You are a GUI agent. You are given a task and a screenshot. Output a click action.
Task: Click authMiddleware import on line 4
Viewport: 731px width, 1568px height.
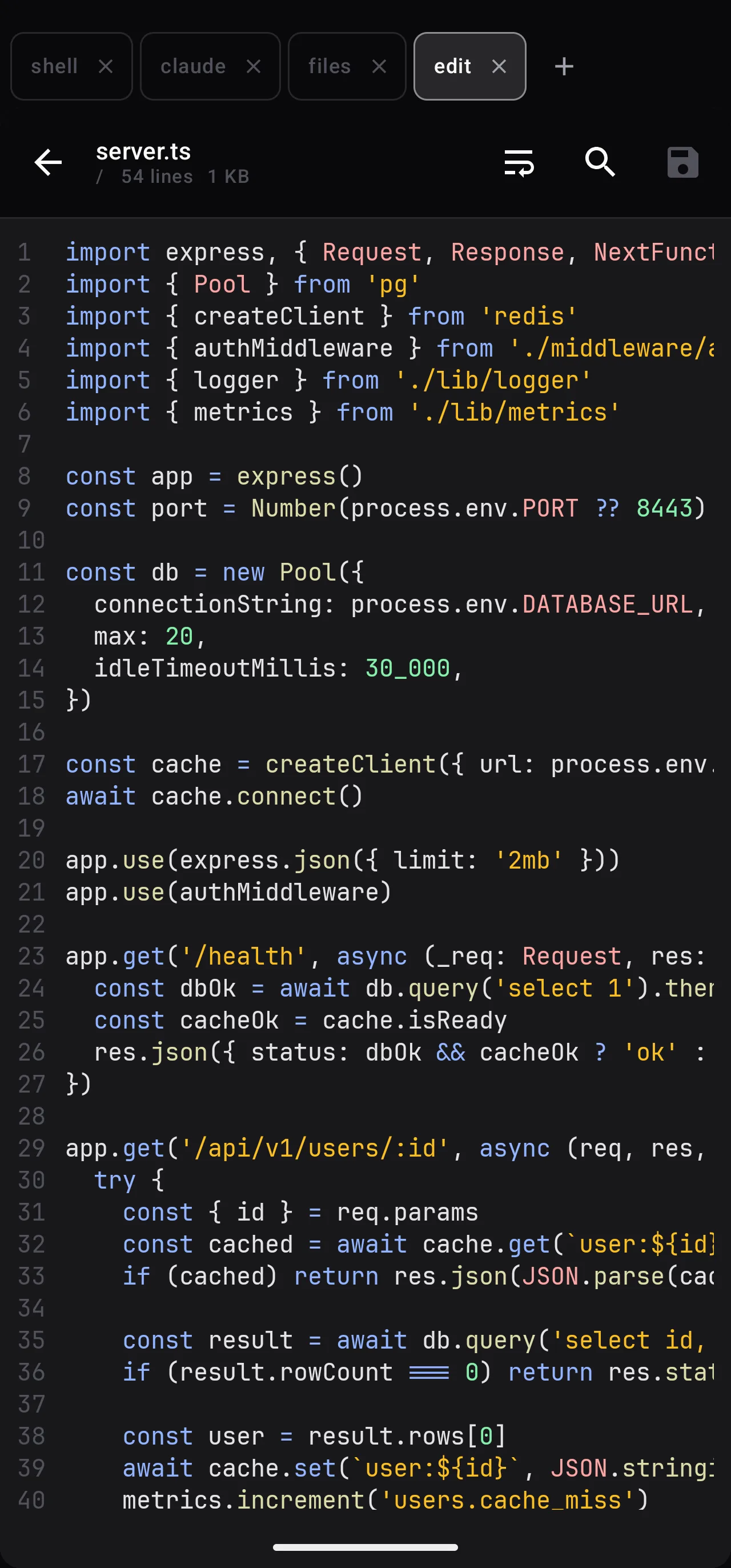[x=293, y=348]
